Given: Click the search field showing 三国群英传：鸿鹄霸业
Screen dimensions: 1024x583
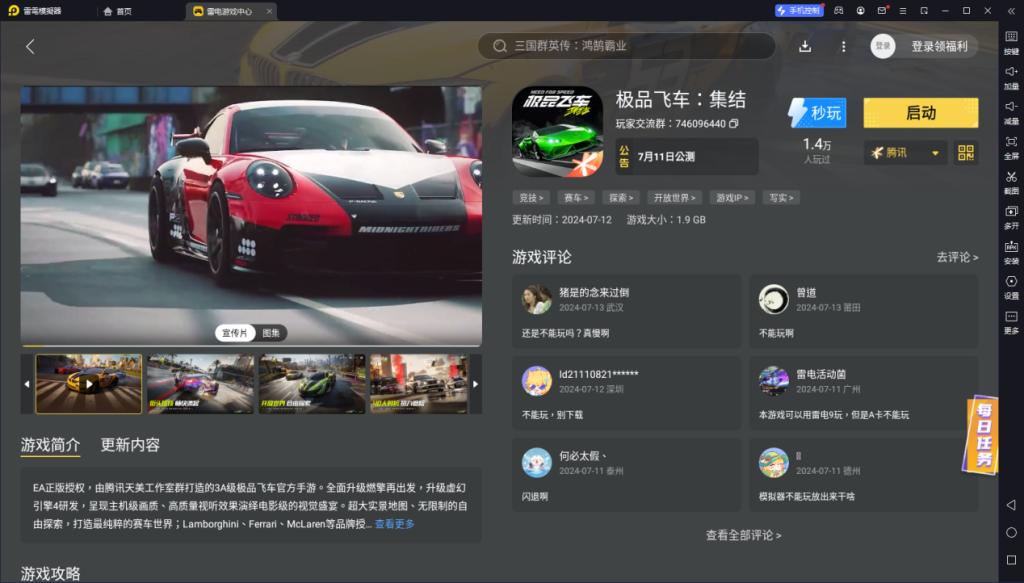Looking at the screenshot, I should tap(626, 46).
